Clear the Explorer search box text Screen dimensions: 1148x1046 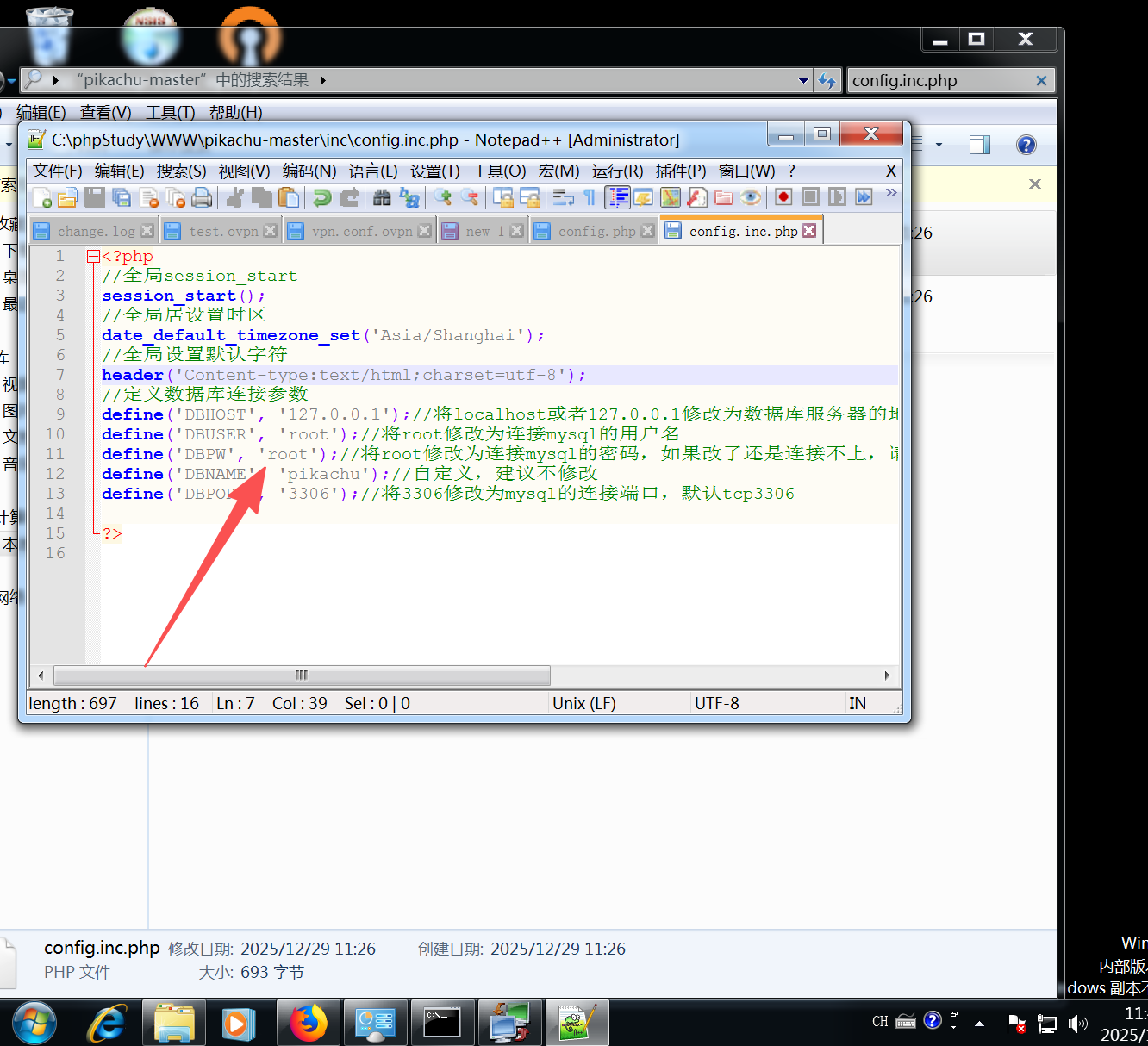[x=1041, y=80]
